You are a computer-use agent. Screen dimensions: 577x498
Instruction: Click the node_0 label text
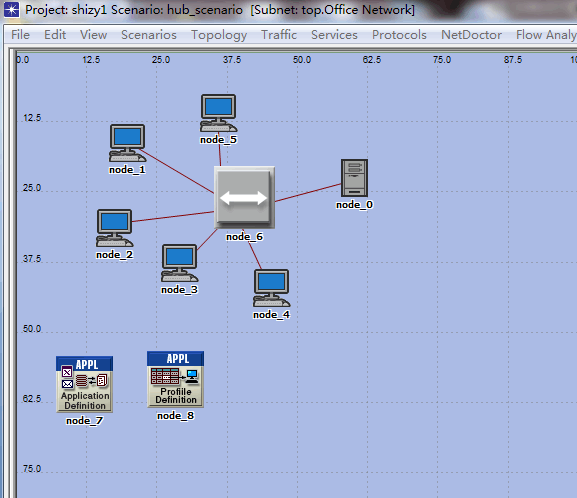pyautogui.click(x=354, y=205)
